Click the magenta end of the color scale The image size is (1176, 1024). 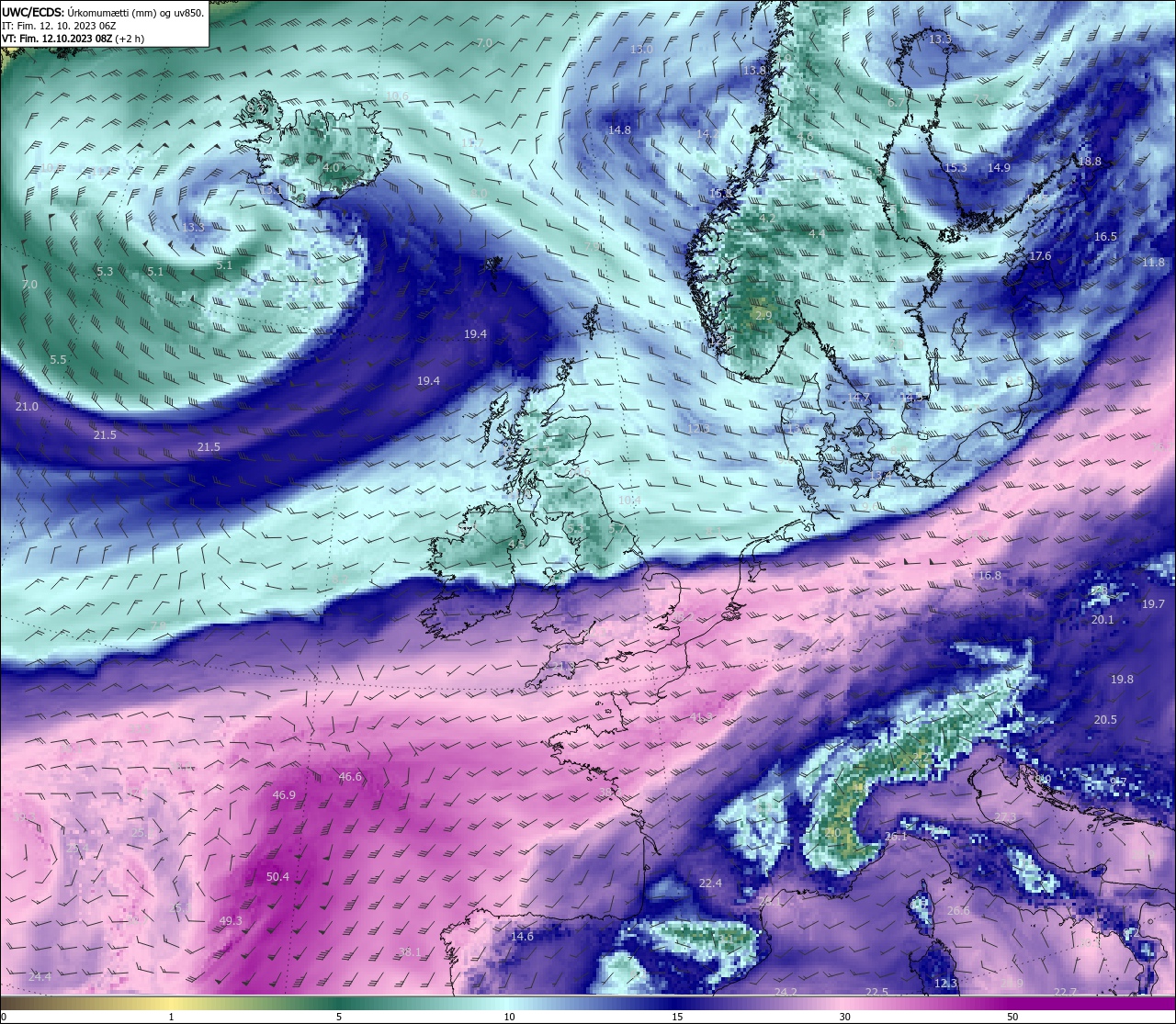tap(1093, 1003)
